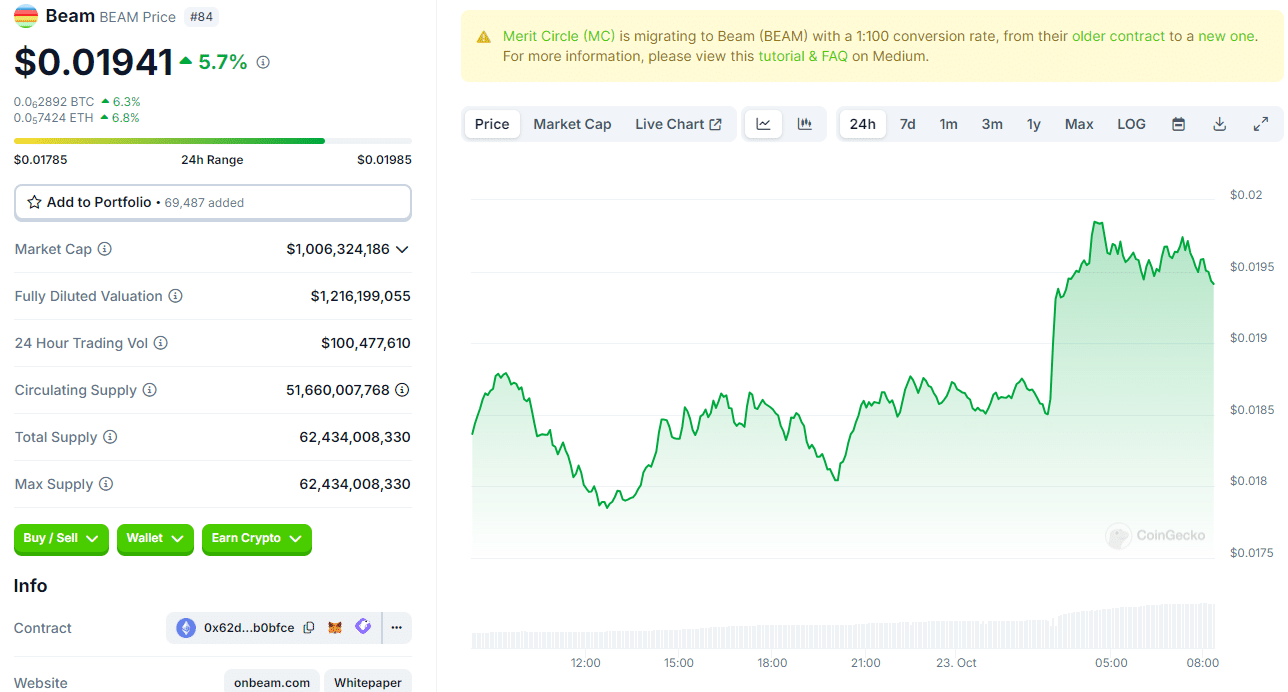1288x692 pixels.
Task: Select the 7d time range
Action: click(907, 124)
